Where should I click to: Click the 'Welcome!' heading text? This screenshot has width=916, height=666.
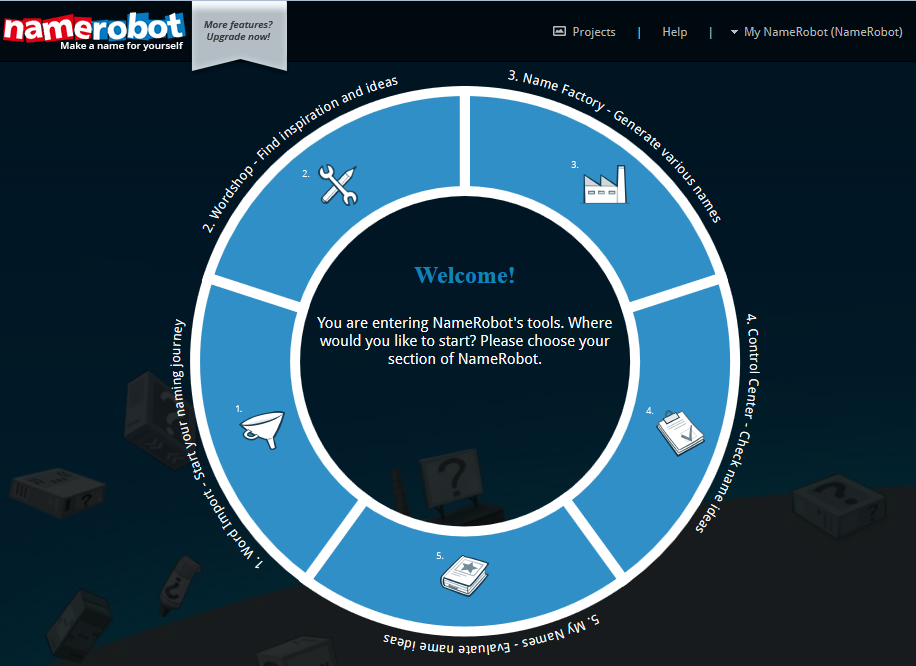[464, 275]
